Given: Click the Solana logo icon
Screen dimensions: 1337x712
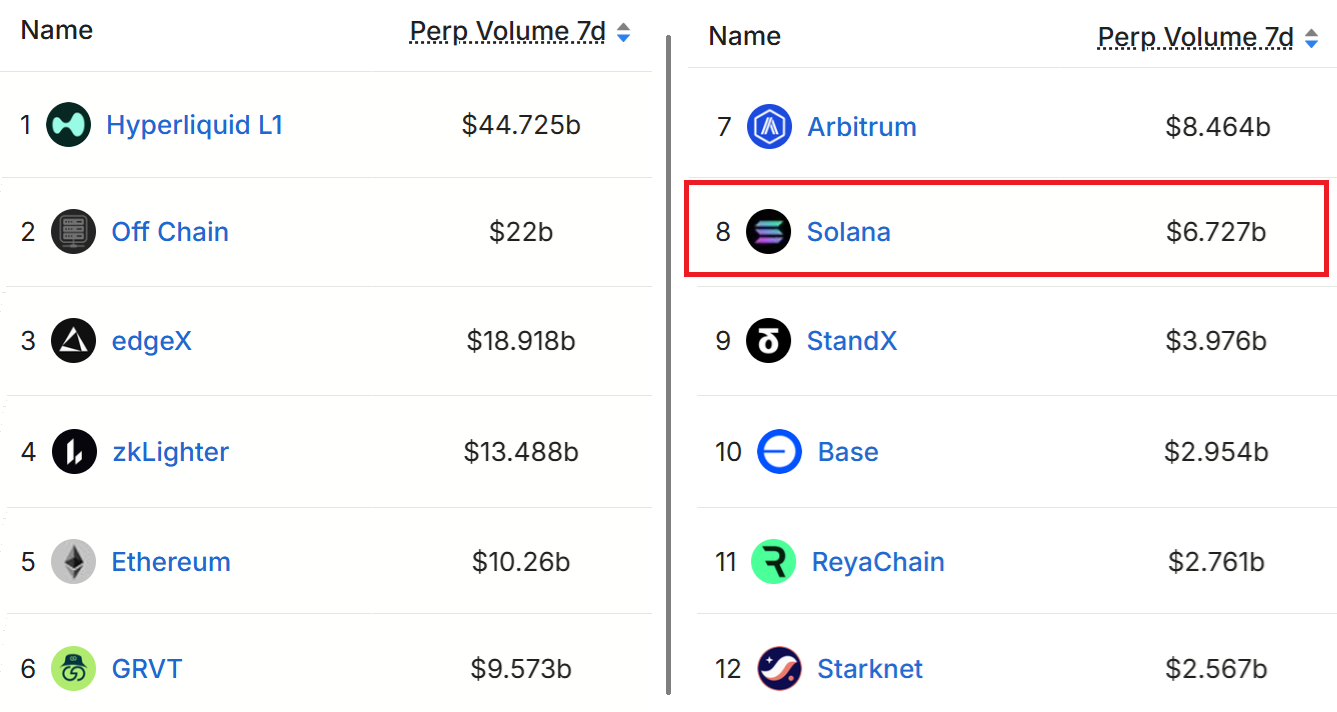Looking at the screenshot, I should click(768, 231).
